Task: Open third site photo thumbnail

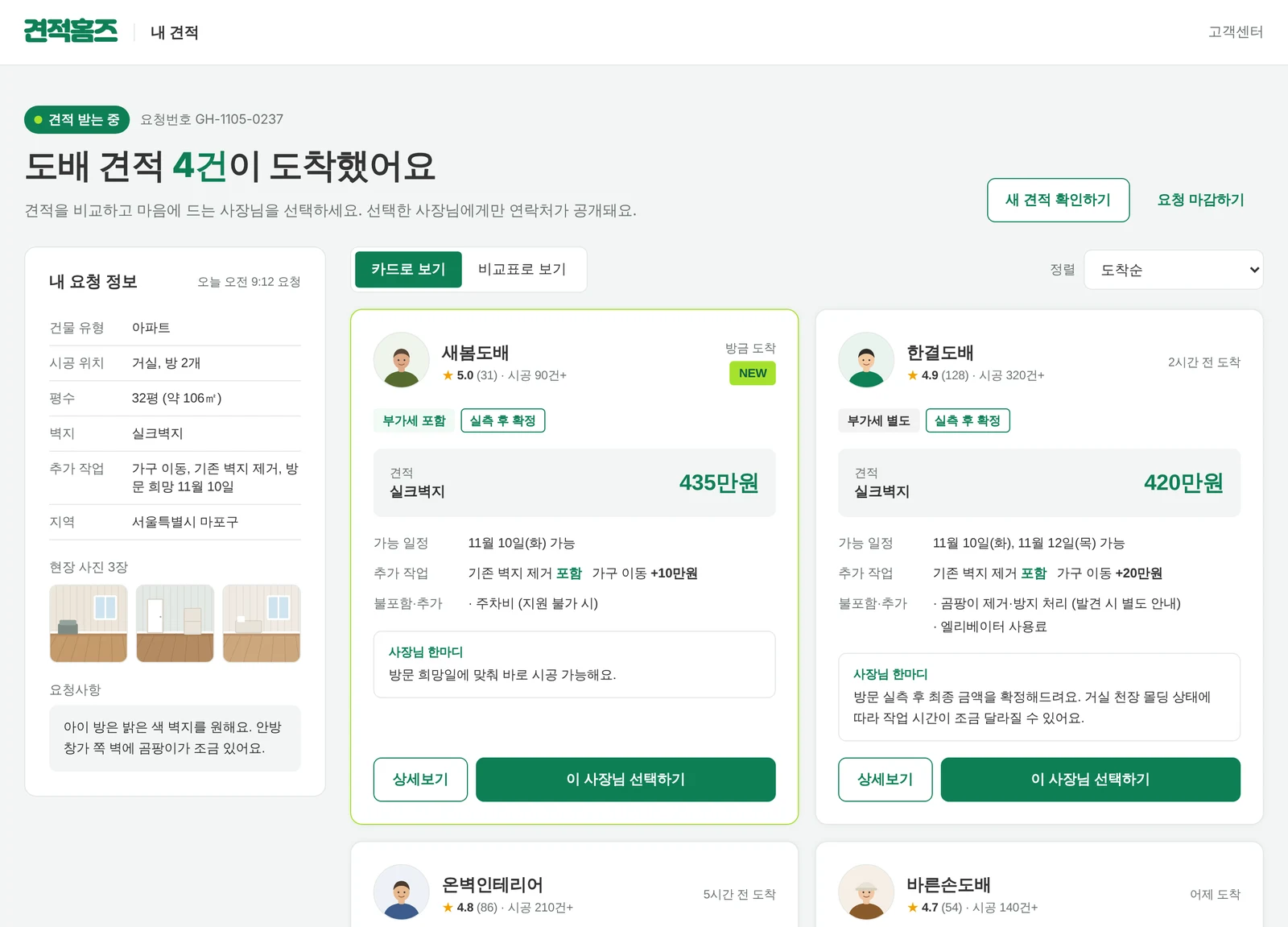Action: click(262, 623)
